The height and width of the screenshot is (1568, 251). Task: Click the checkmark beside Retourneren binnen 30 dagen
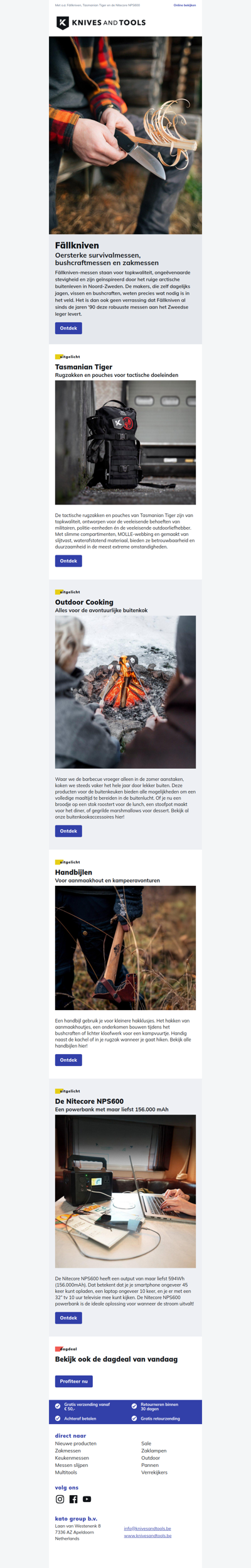point(134,1406)
